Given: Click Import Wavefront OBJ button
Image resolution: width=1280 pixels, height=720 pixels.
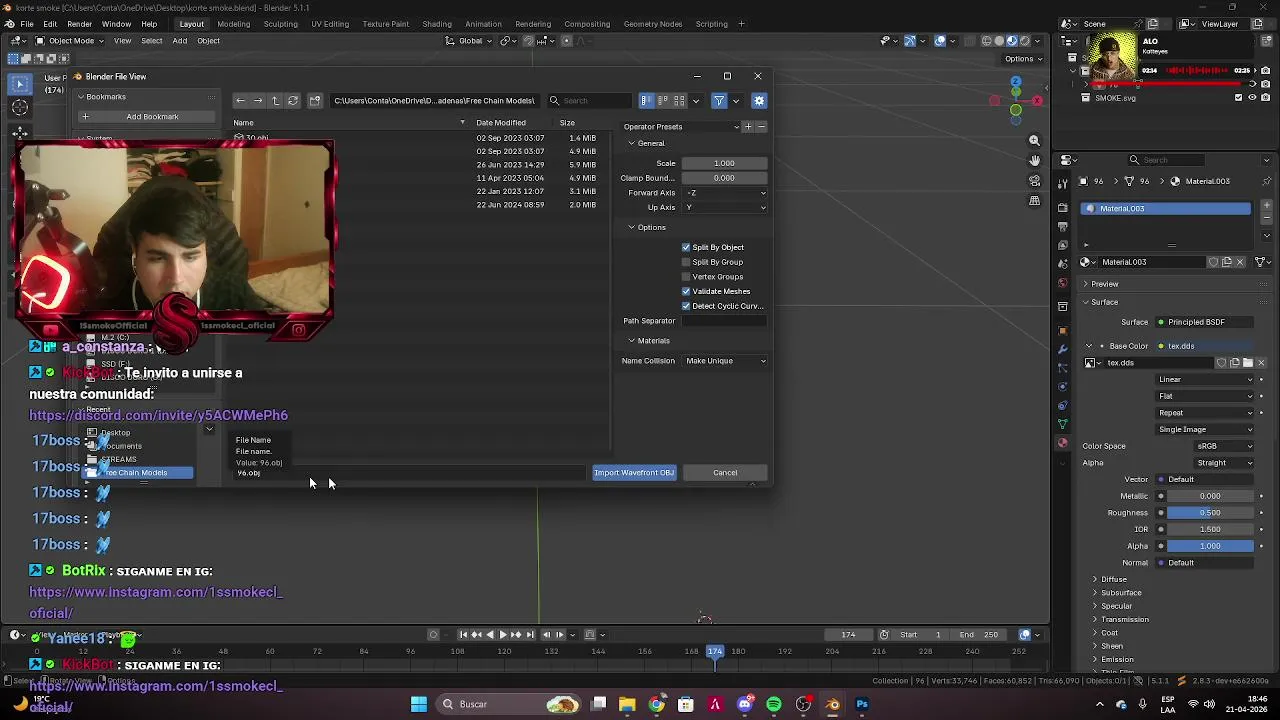Looking at the screenshot, I should click(x=634, y=473).
